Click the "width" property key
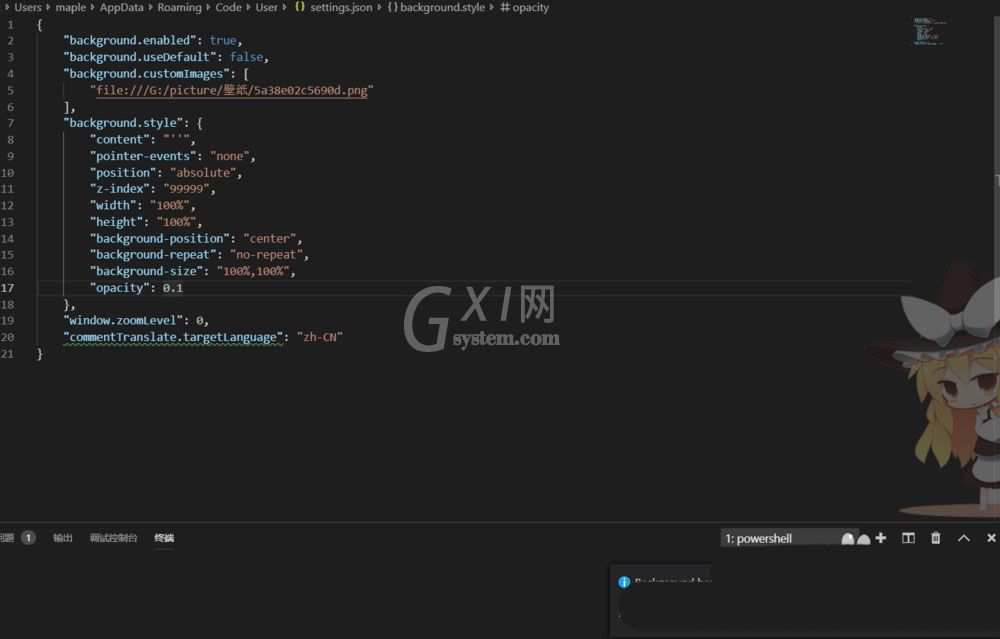This screenshot has width=1000, height=639. coord(113,205)
